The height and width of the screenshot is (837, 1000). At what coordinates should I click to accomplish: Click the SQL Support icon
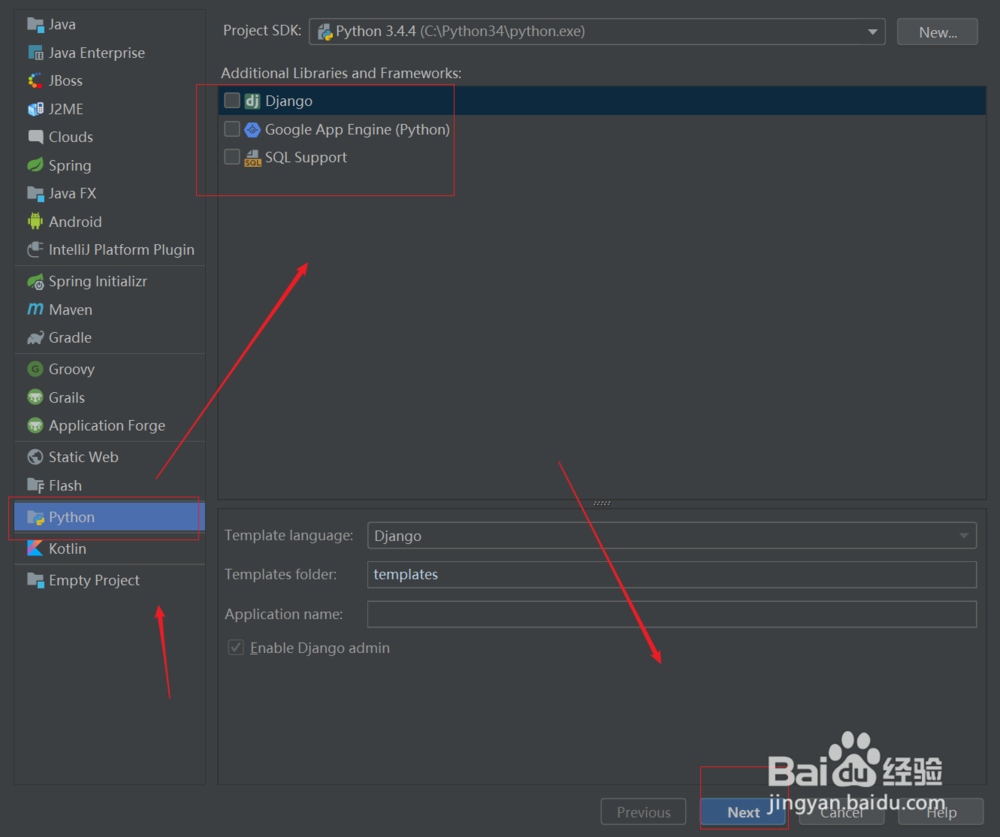coord(253,158)
